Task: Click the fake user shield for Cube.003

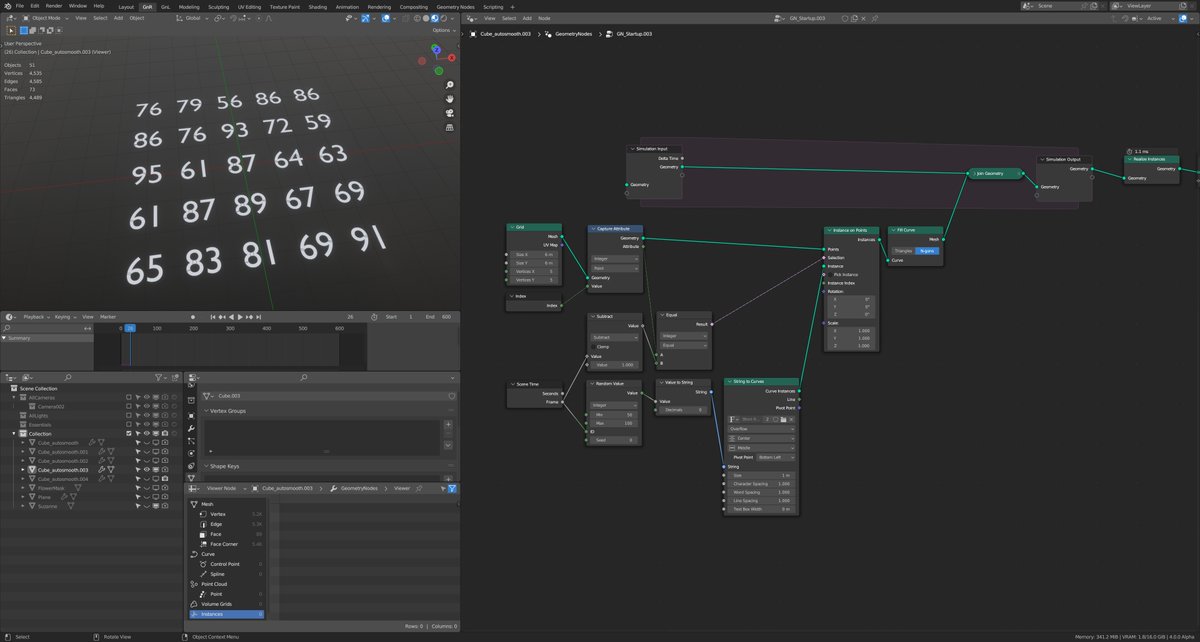Action: coord(452,397)
